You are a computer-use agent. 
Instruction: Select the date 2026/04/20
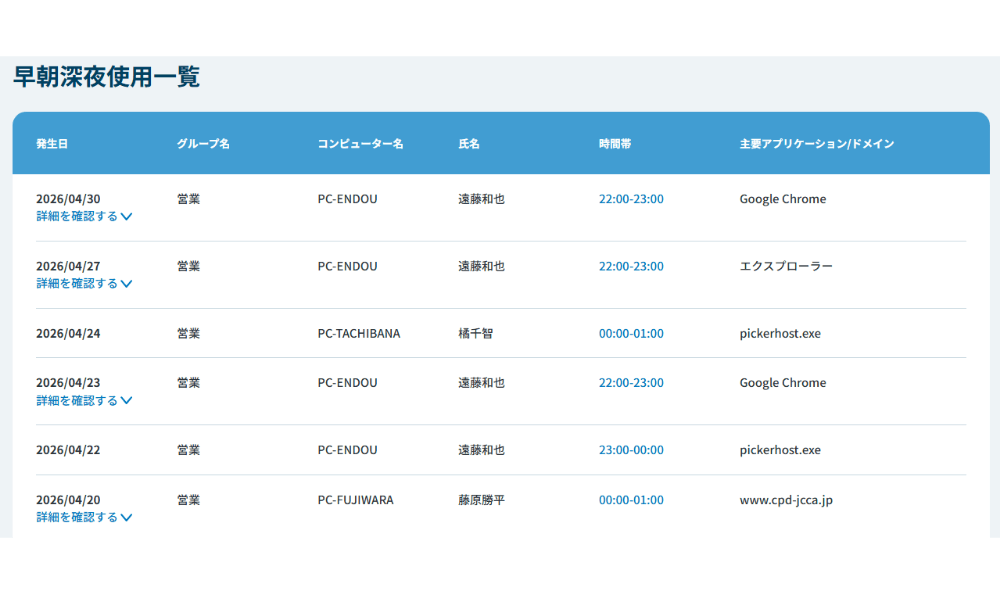pos(68,500)
